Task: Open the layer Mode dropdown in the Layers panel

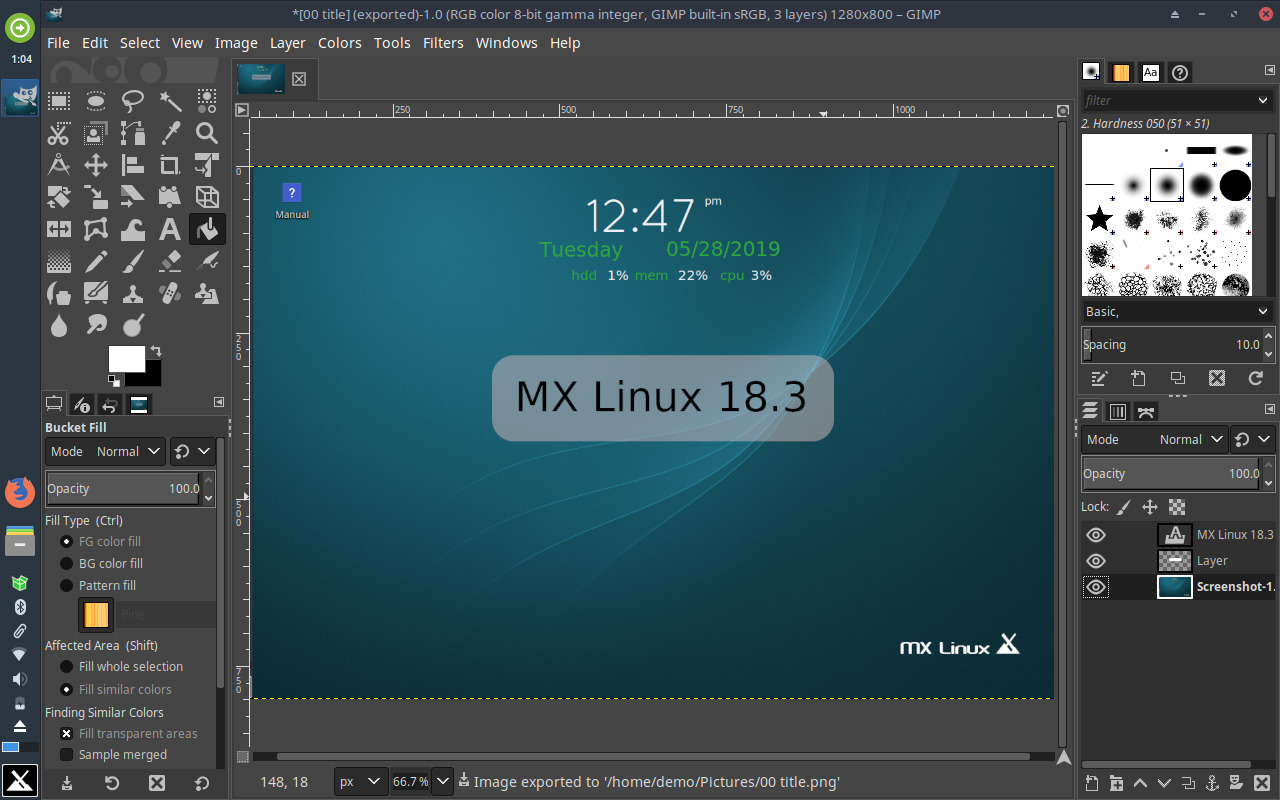Action: 1190,439
